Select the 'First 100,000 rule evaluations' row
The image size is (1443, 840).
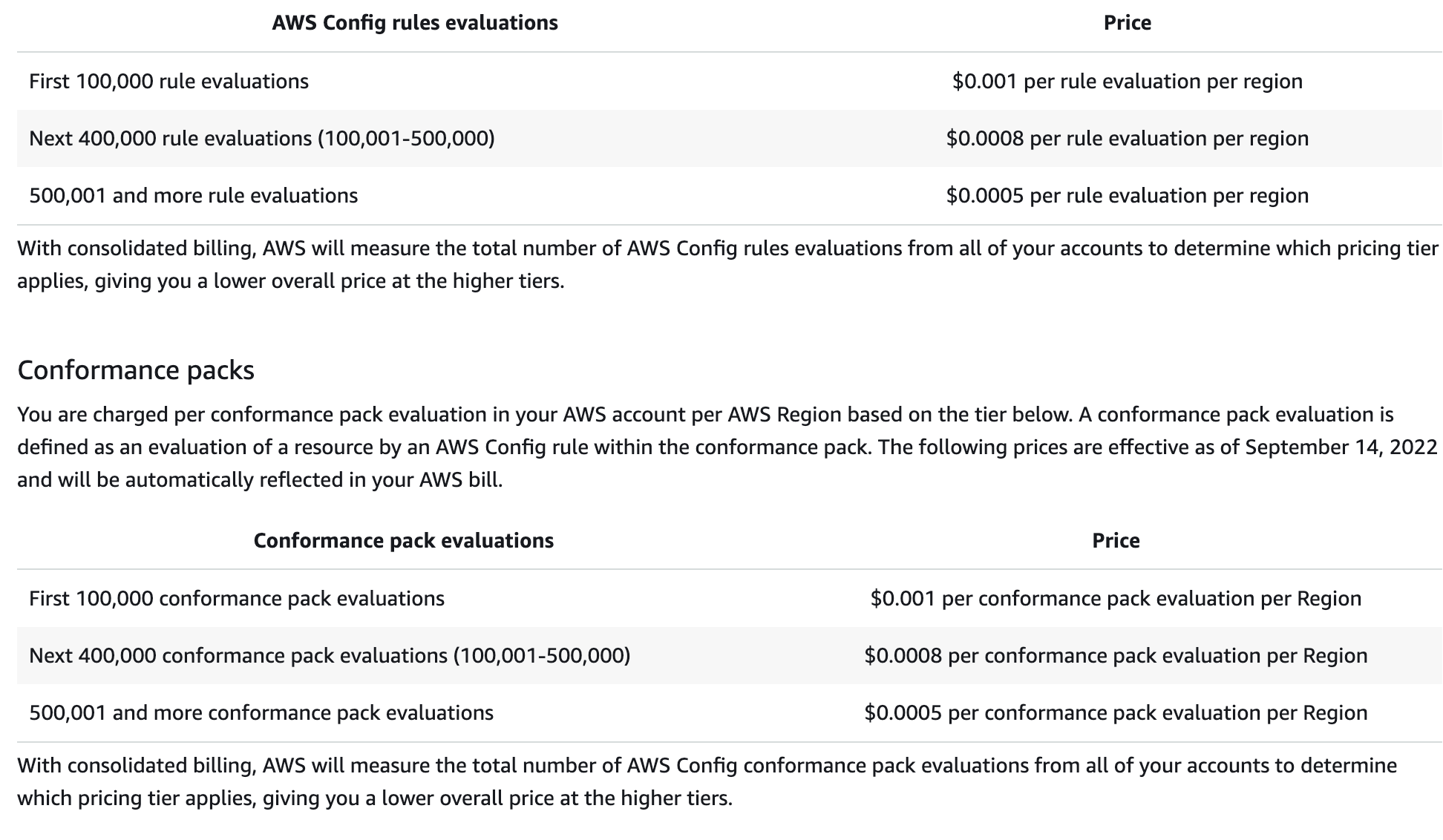click(x=168, y=81)
